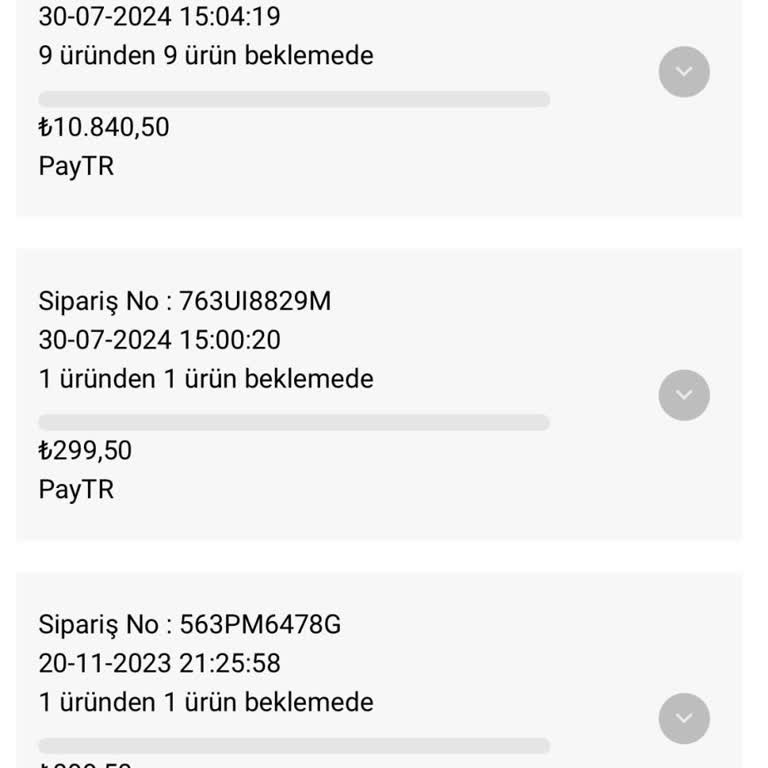Expand order 563PM6478G with the chevron
This screenshot has height=768, width=768.
[x=684, y=719]
